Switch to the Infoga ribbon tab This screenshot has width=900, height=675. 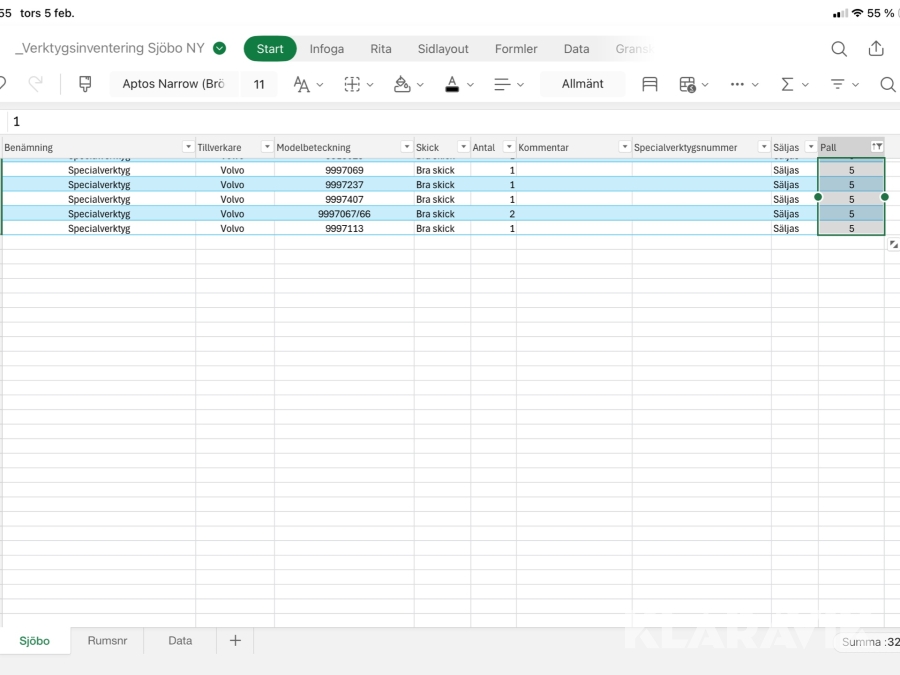coord(326,49)
